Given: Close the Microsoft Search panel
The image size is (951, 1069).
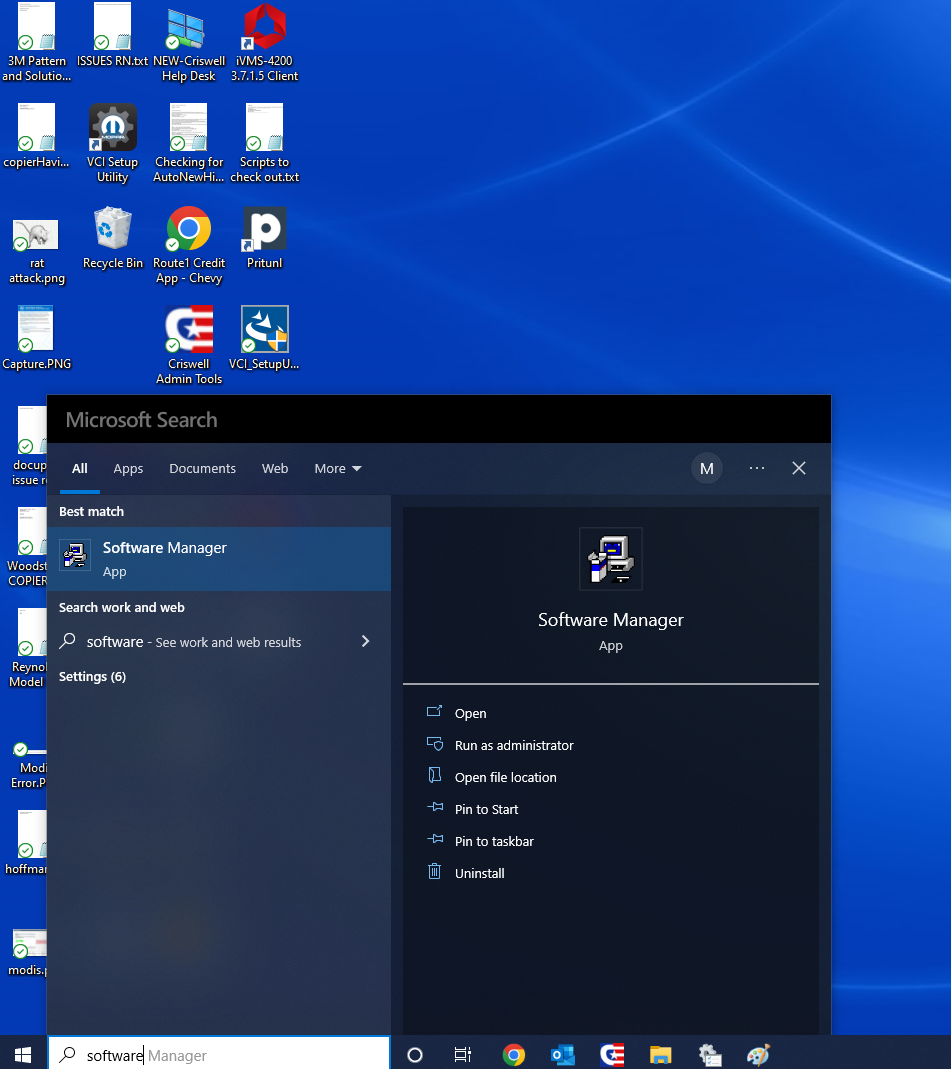Looking at the screenshot, I should 799,468.
